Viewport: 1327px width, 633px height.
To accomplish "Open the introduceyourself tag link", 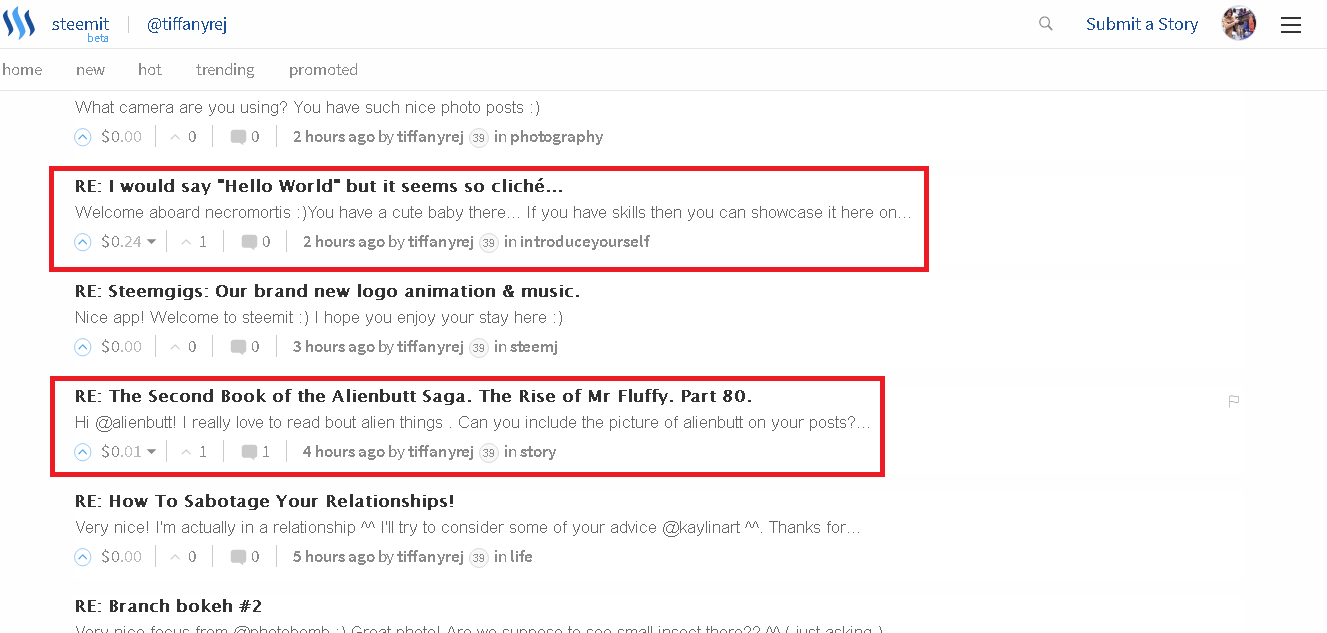I will (585, 242).
